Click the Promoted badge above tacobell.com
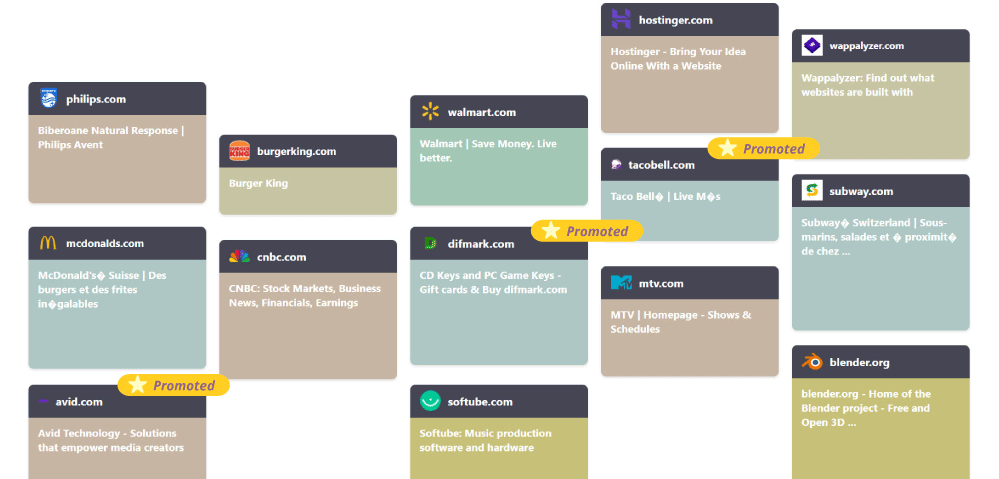This screenshot has height=479, width=999. pyautogui.click(x=763, y=149)
